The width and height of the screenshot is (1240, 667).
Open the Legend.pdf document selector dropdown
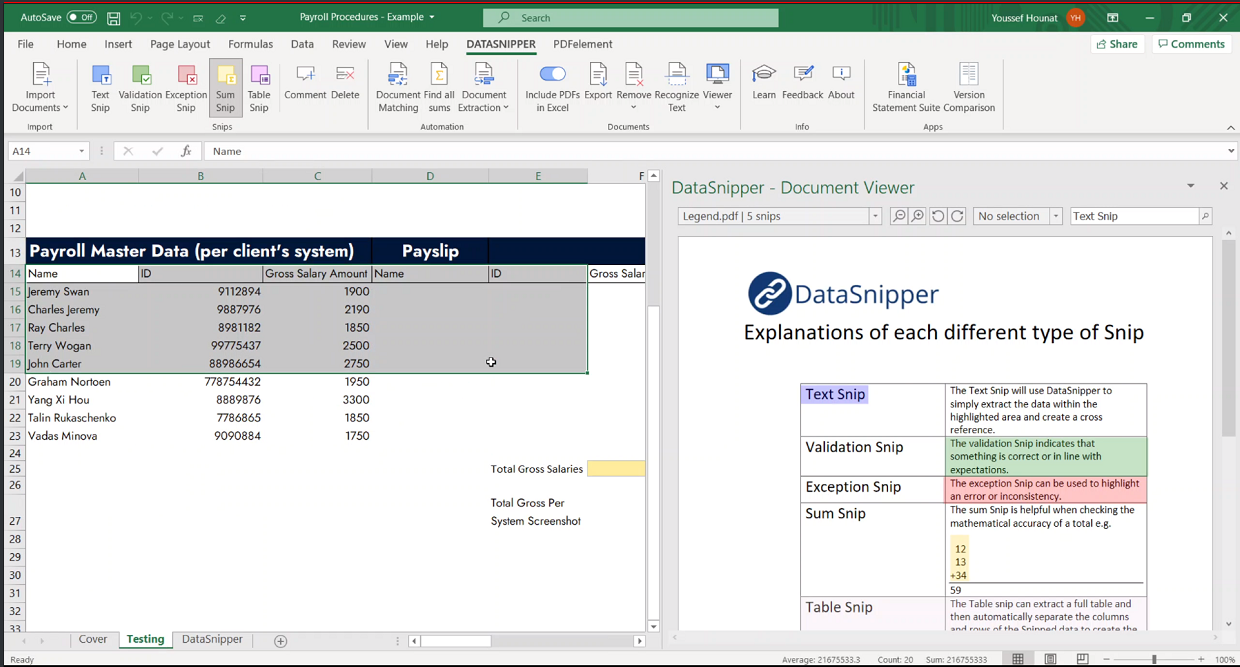875,216
